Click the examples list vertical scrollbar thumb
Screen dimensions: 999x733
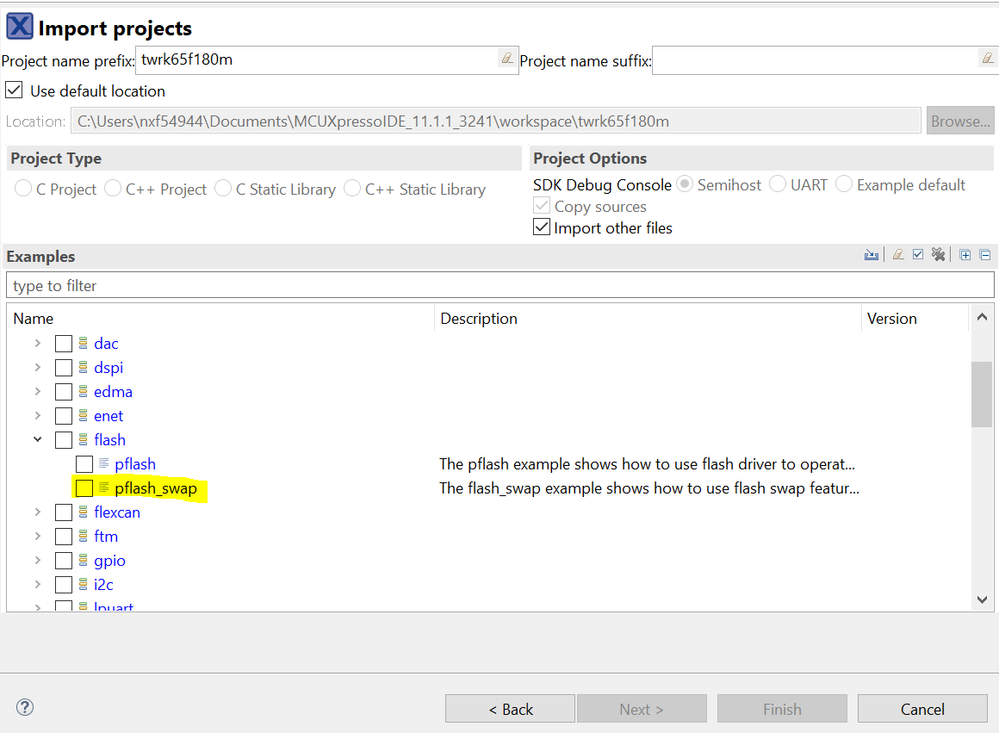pyautogui.click(x=982, y=394)
